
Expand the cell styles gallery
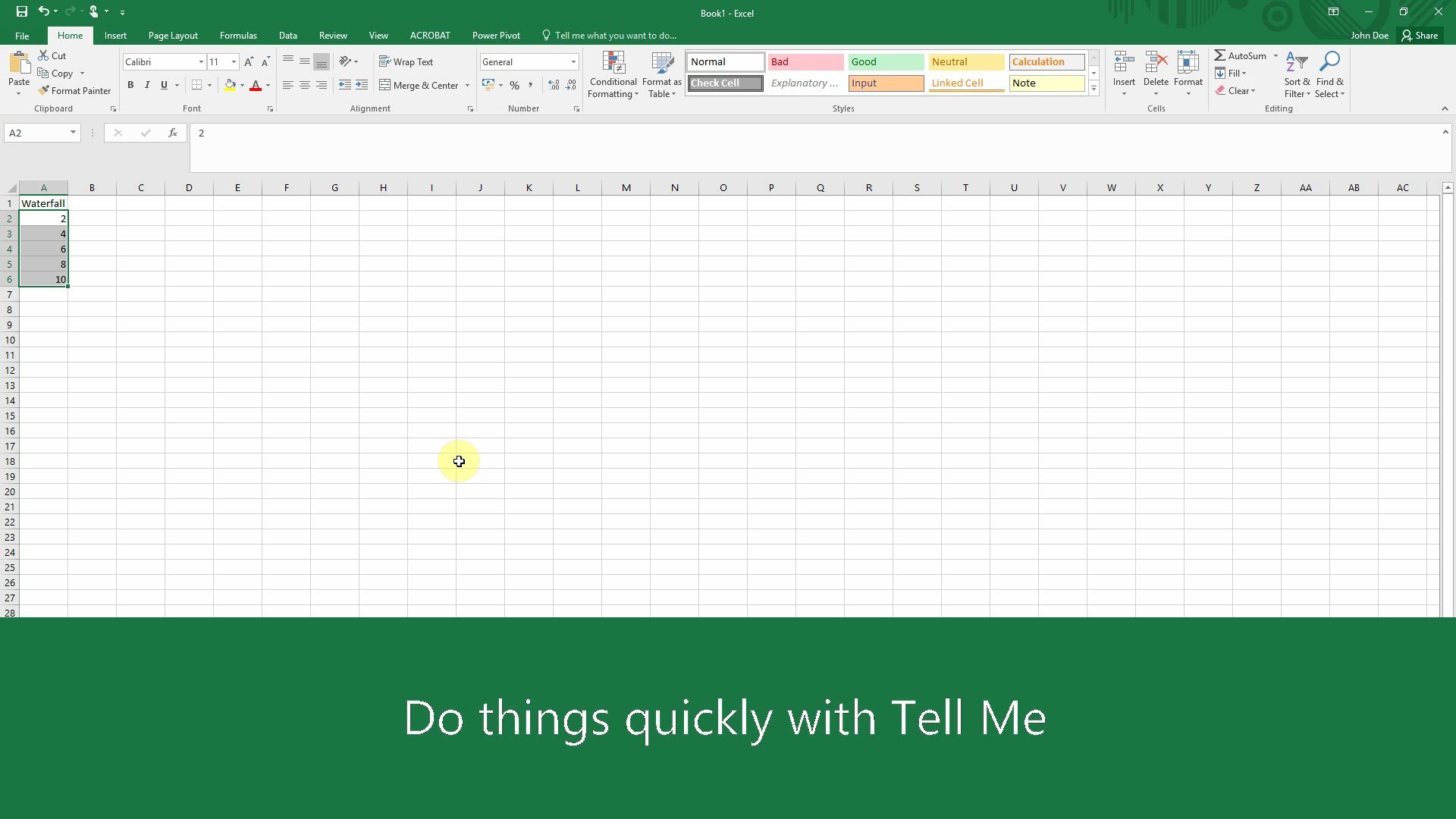click(1094, 89)
